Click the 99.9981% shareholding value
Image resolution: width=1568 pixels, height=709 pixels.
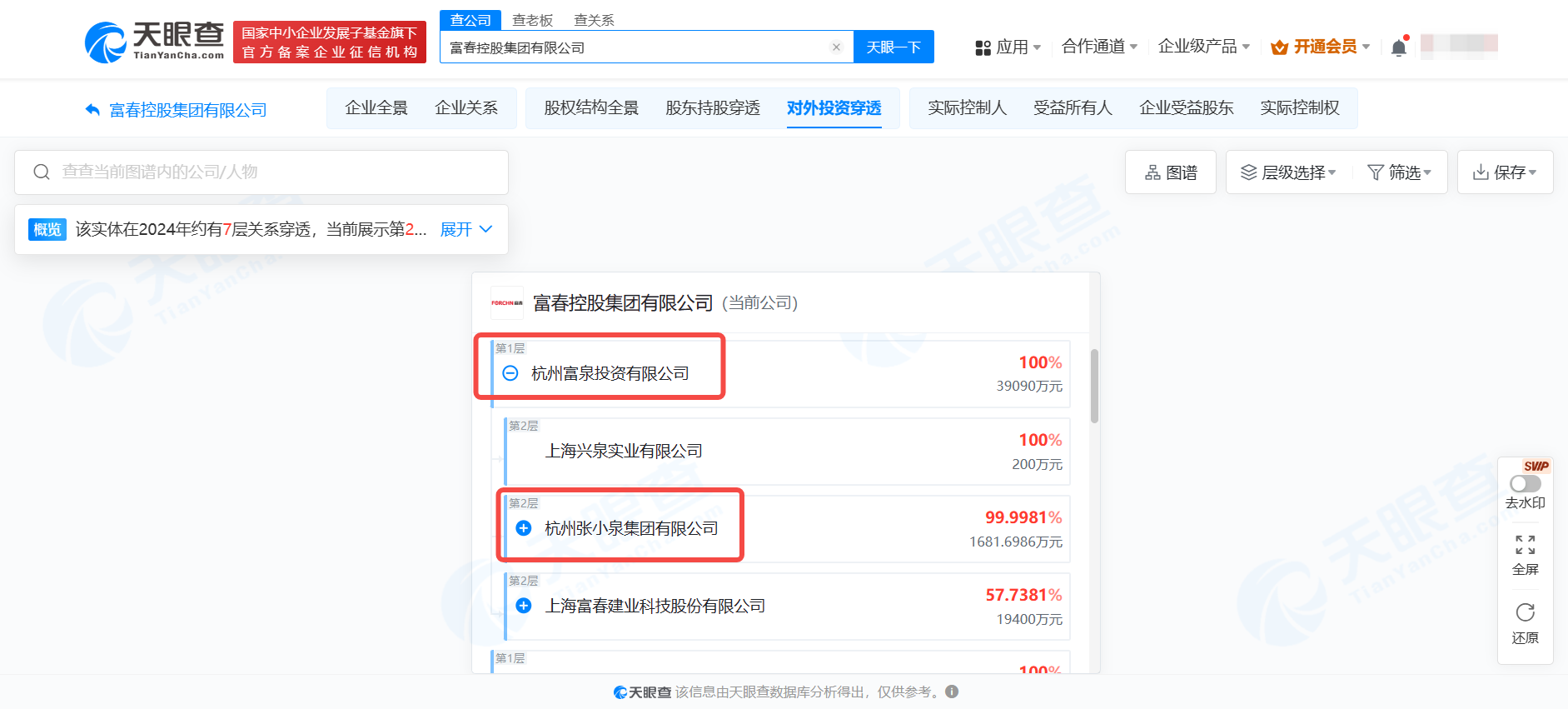tap(1023, 517)
